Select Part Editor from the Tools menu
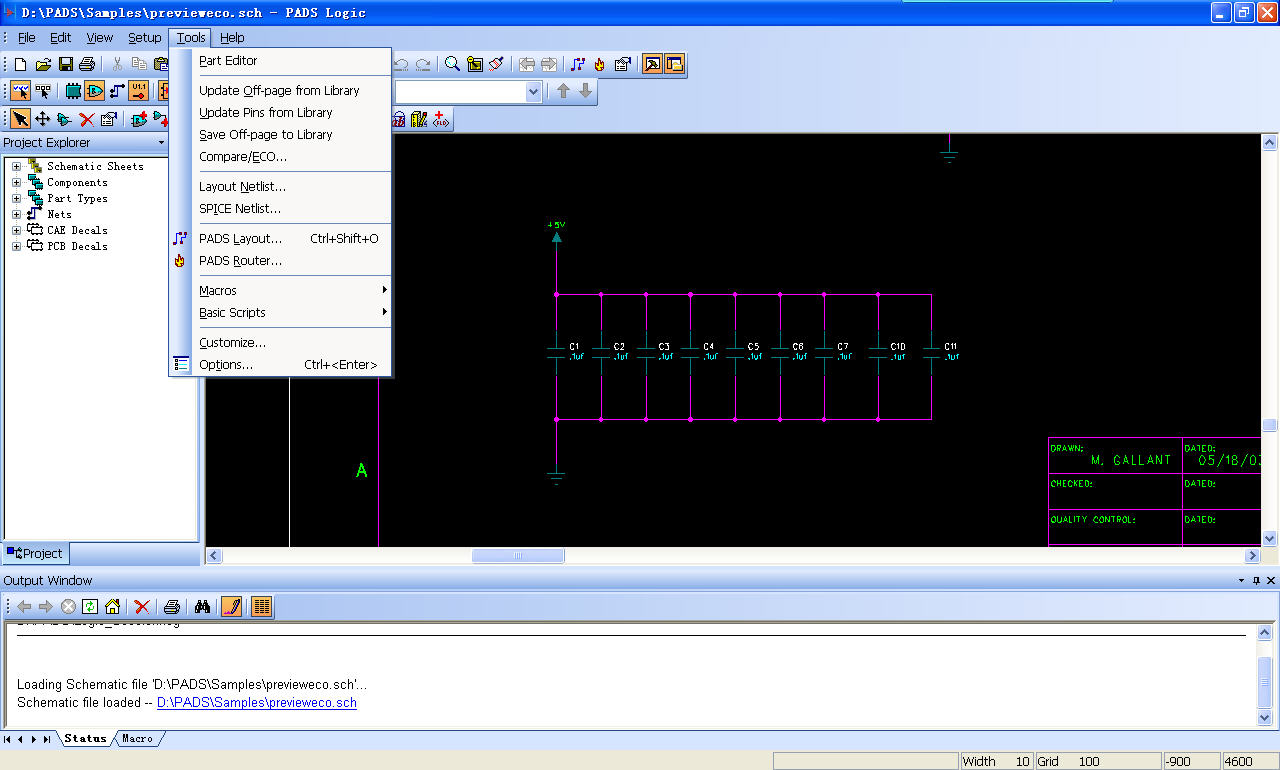This screenshot has width=1280, height=770. click(x=281, y=60)
